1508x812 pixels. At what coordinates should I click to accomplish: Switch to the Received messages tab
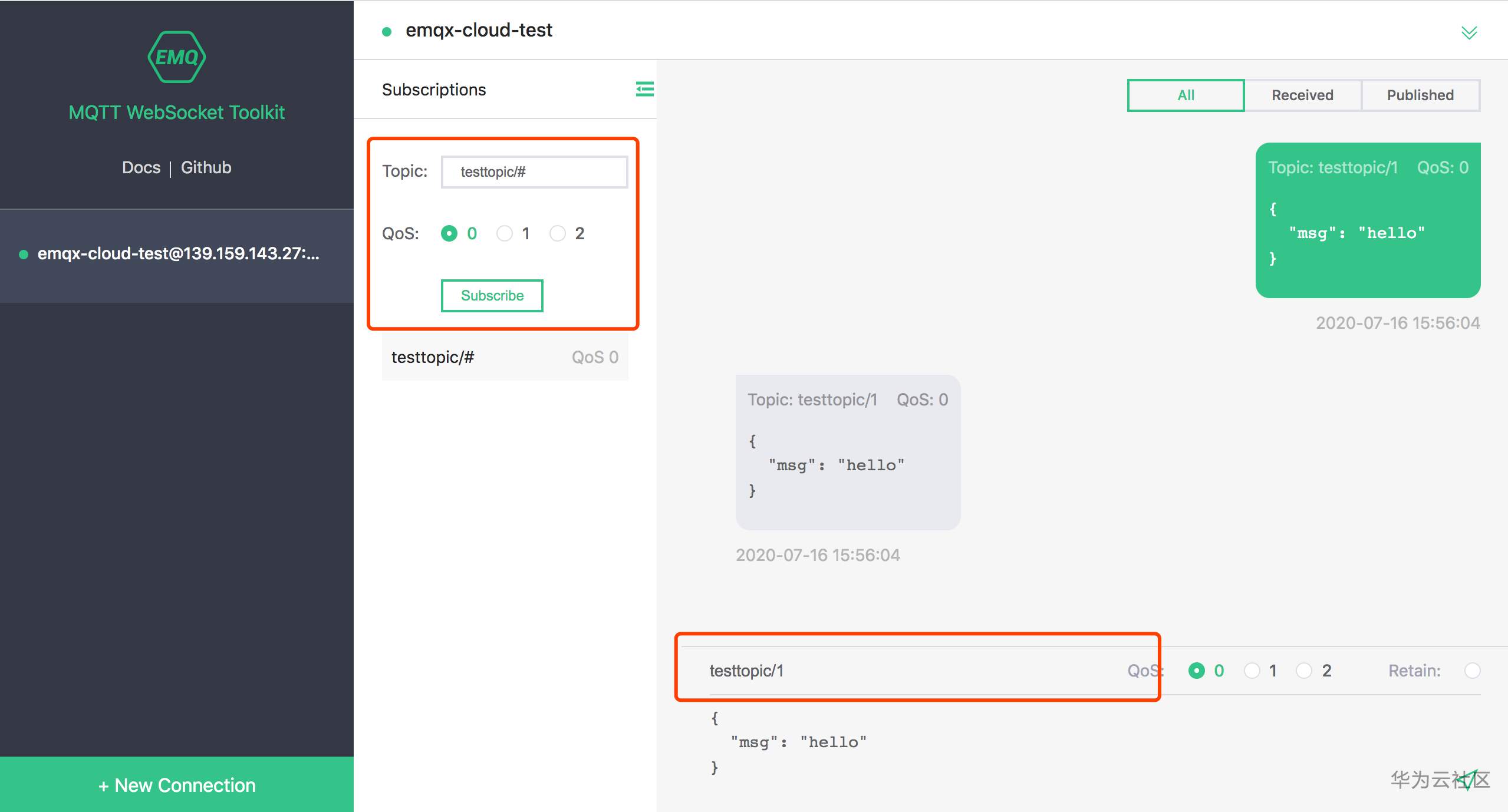[x=1302, y=95]
